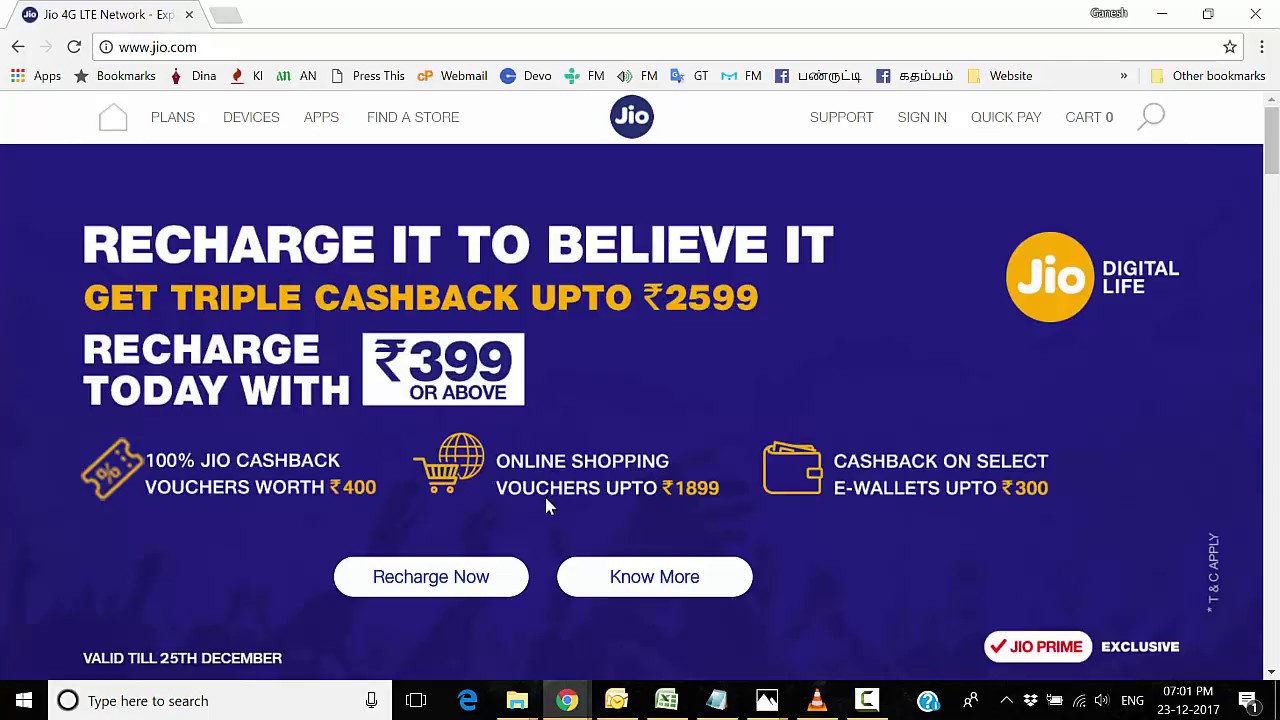Screen dimensions: 1280x720
Task: Go back with the browser back arrow
Action: pyautogui.click(x=18, y=47)
